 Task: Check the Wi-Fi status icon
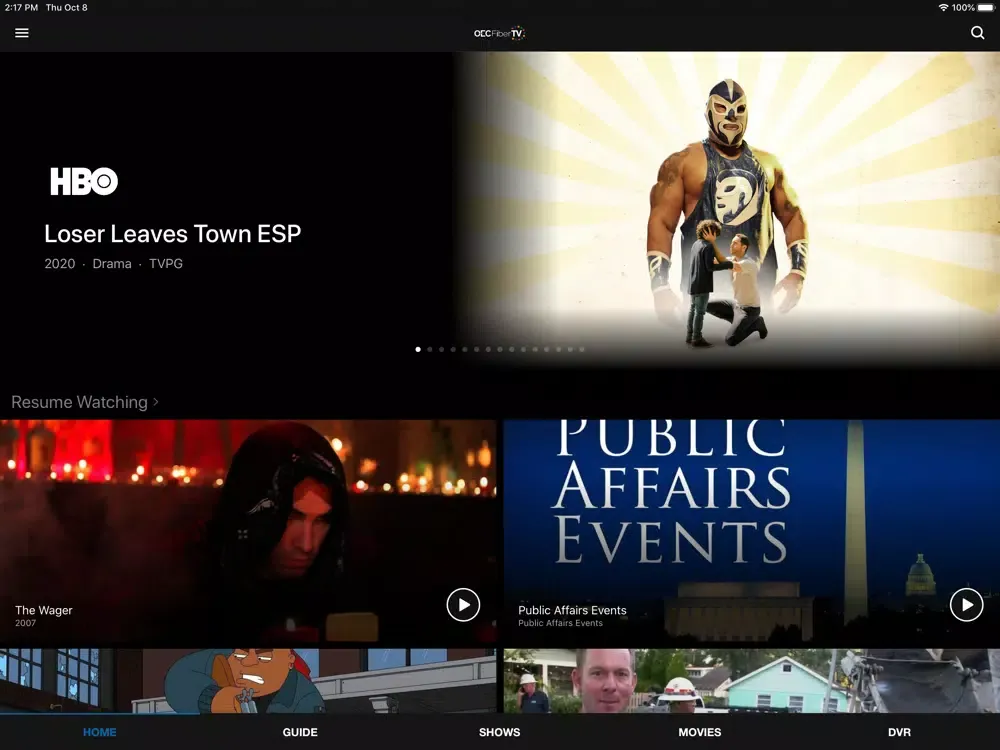click(x=943, y=8)
